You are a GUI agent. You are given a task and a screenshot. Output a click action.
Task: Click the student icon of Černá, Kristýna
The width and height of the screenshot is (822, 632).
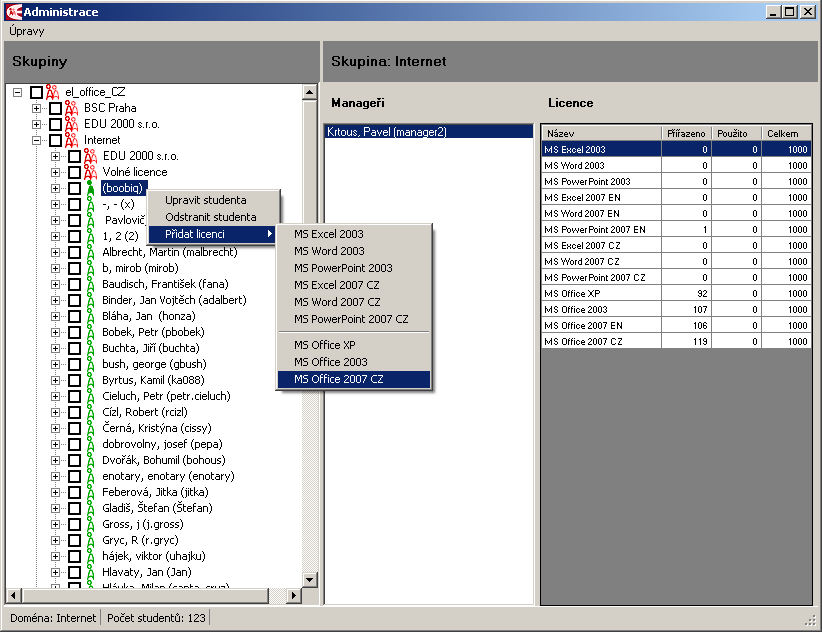(90, 429)
